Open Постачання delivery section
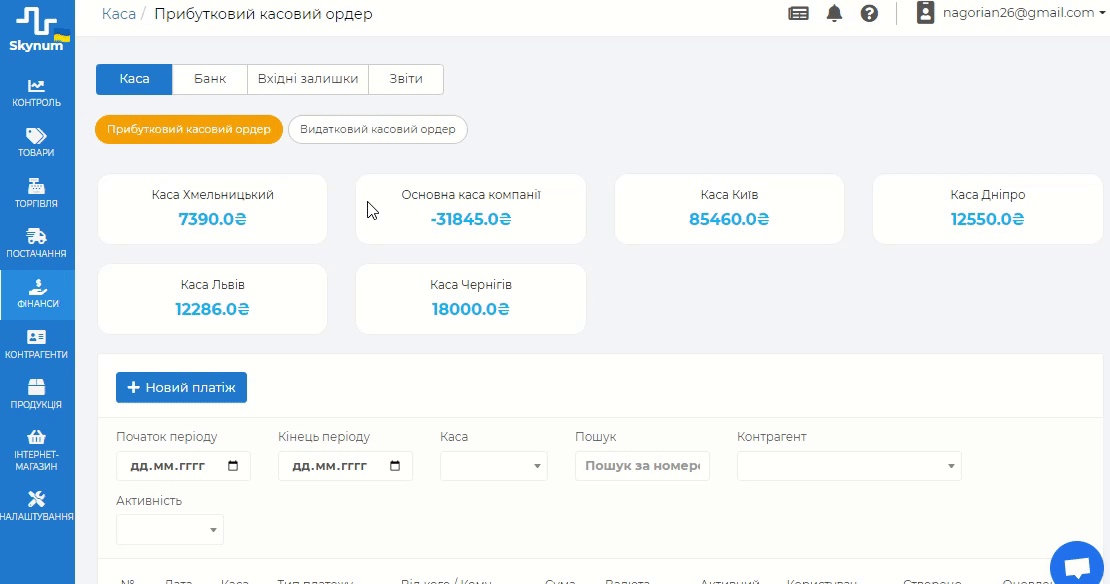This screenshot has width=1110, height=584. pyautogui.click(x=37, y=243)
